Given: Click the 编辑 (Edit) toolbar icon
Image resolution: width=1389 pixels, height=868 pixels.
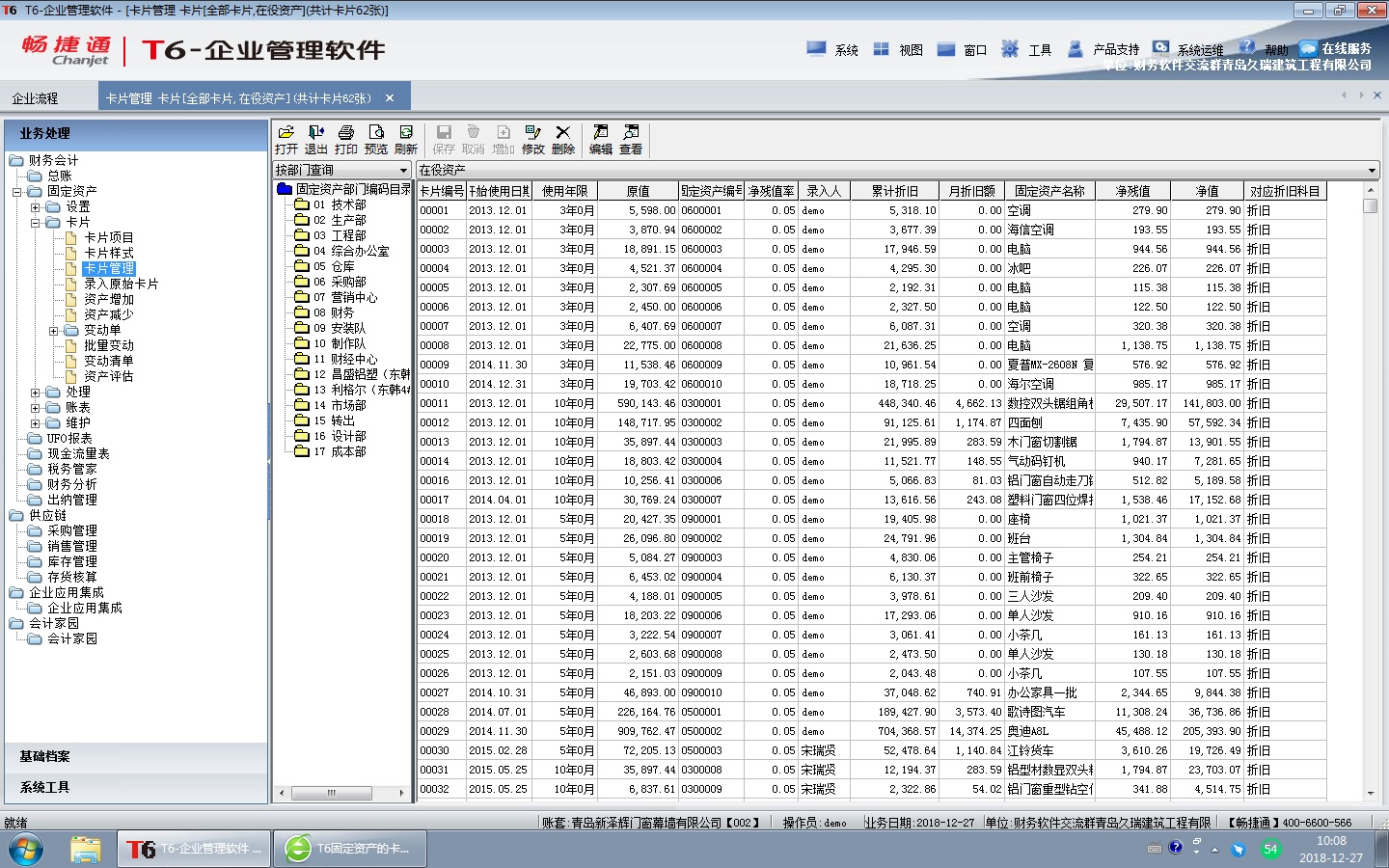Looking at the screenshot, I should [600, 140].
